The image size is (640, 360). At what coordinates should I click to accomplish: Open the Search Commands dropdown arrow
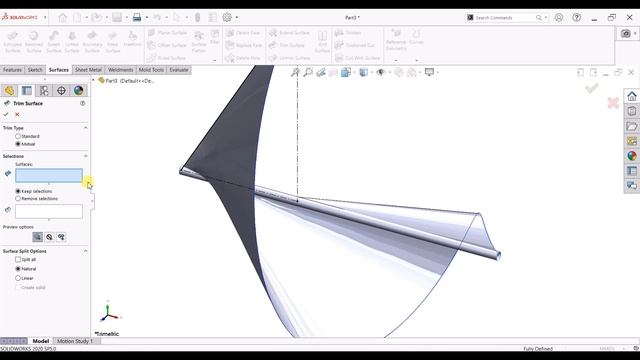(x=546, y=18)
